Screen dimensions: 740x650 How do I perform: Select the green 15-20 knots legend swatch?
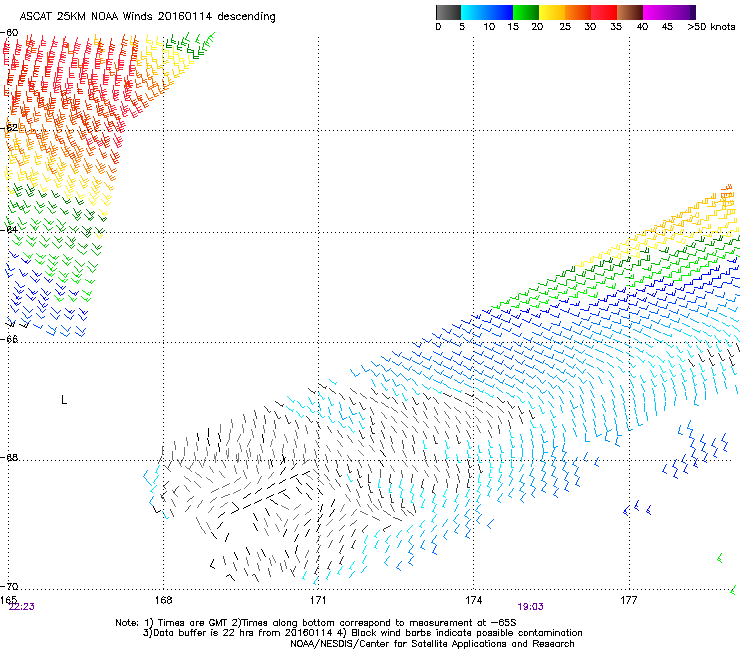click(x=526, y=12)
